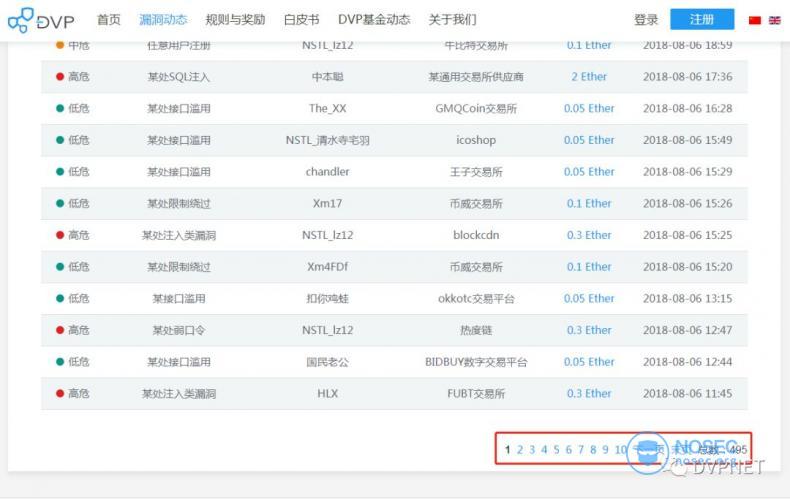Select the Xm4FDf author cell
Viewport: 790px width, 499px height.
pyautogui.click(x=327, y=267)
